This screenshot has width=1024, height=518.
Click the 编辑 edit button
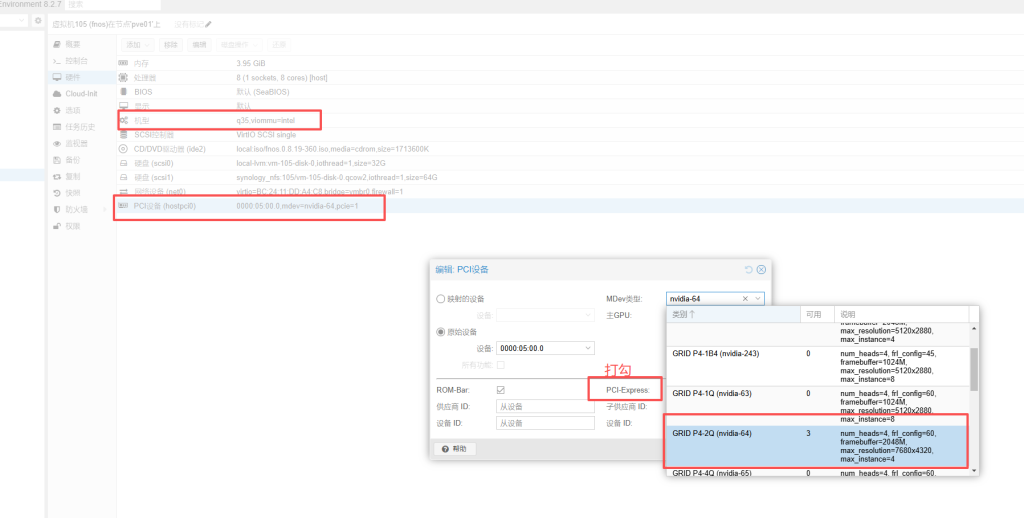(199, 45)
